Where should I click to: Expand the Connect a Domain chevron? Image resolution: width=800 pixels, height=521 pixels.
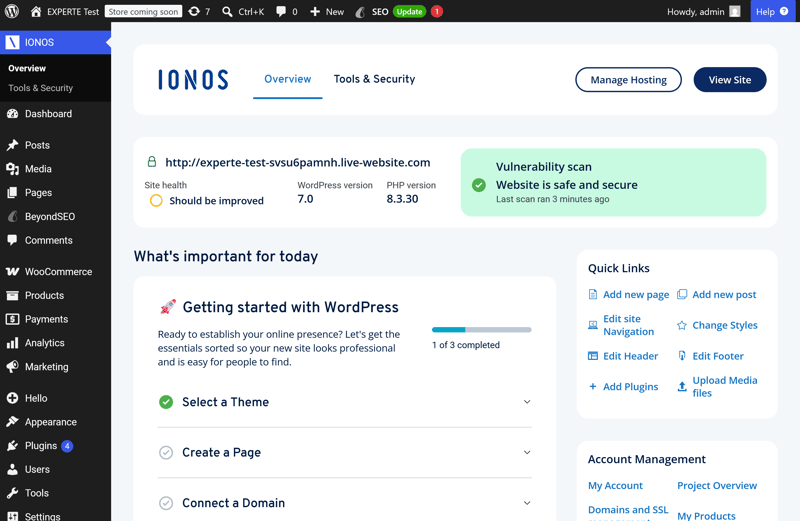click(x=527, y=503)
